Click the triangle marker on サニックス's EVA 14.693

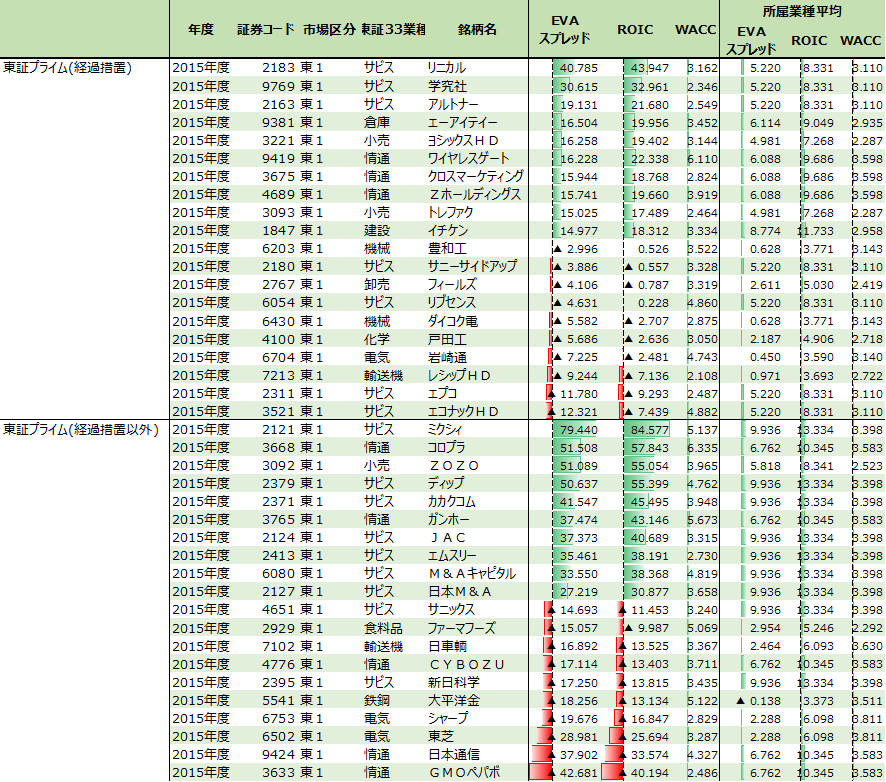click(x=549, y=609)
